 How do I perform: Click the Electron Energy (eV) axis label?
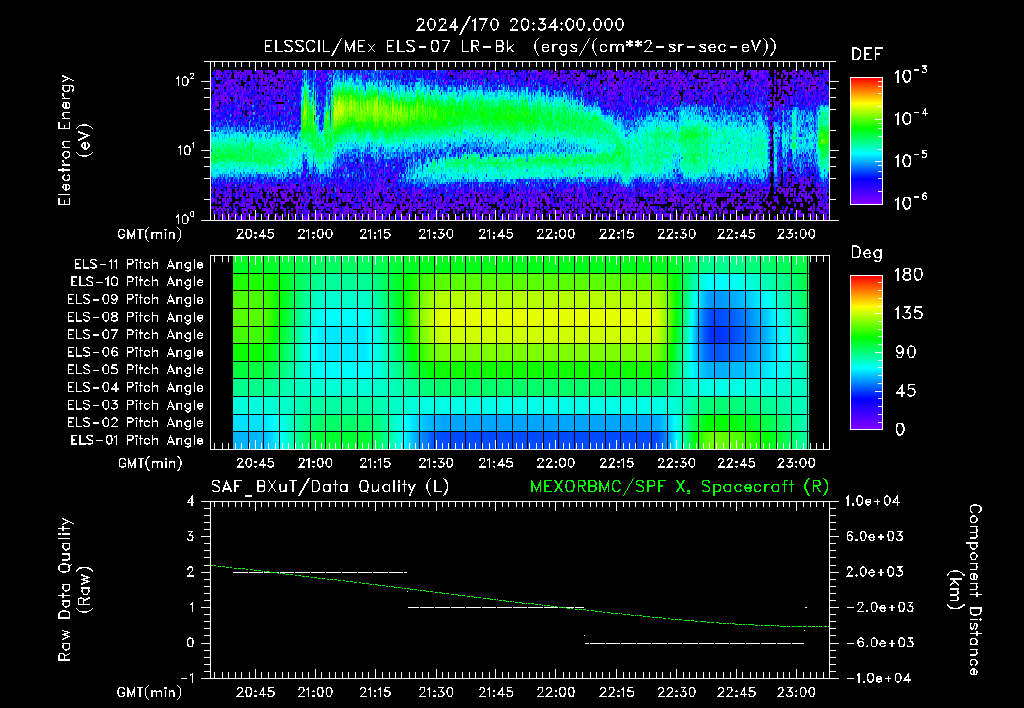tap(74, 140)
